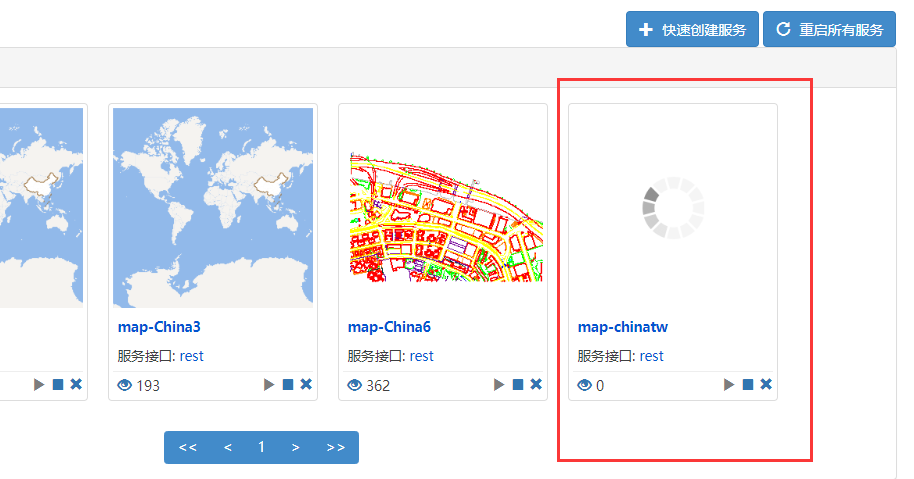Stop the map-chinatw service with its square icon
The width and height of the screenshot is (914, 479).
[748, 385]
